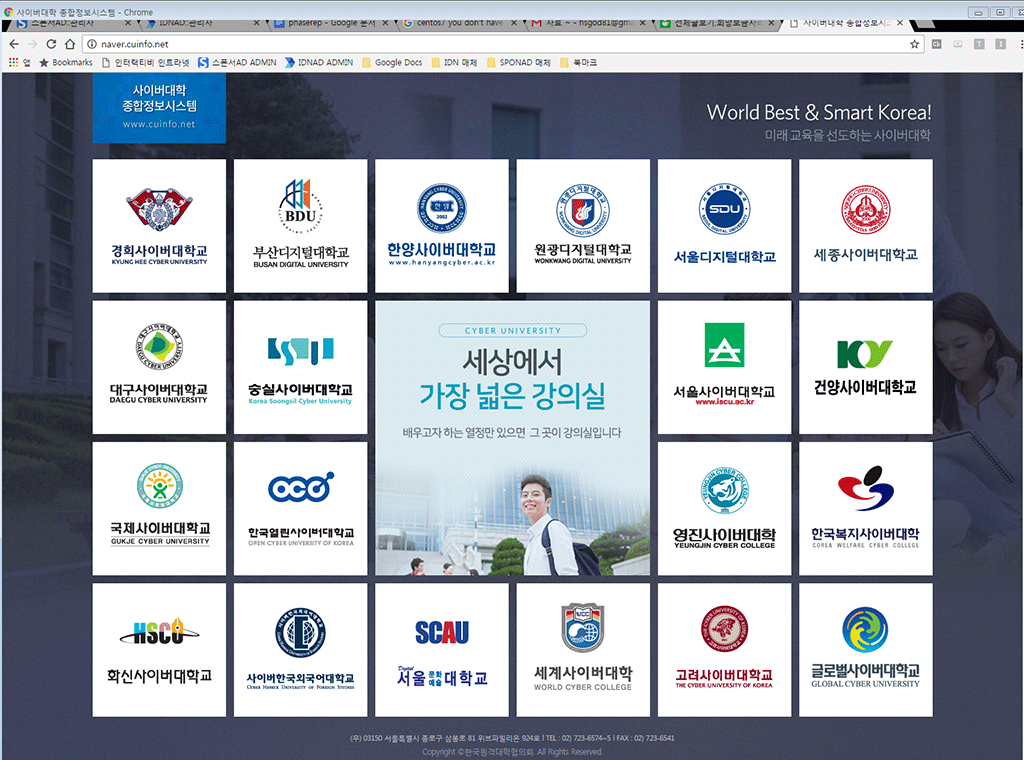Open the 스폰서AD ADMIN bookmark
Image resolution: width=1024 pixels, height=760 pixels.
pos(238,63)
